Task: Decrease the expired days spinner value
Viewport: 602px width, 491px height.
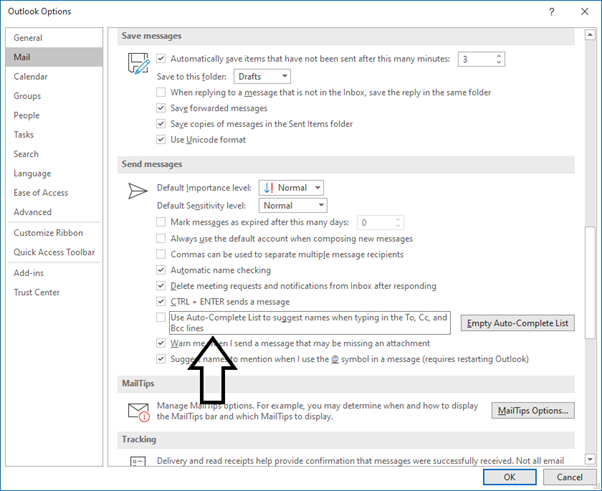Action: [398, 225]
